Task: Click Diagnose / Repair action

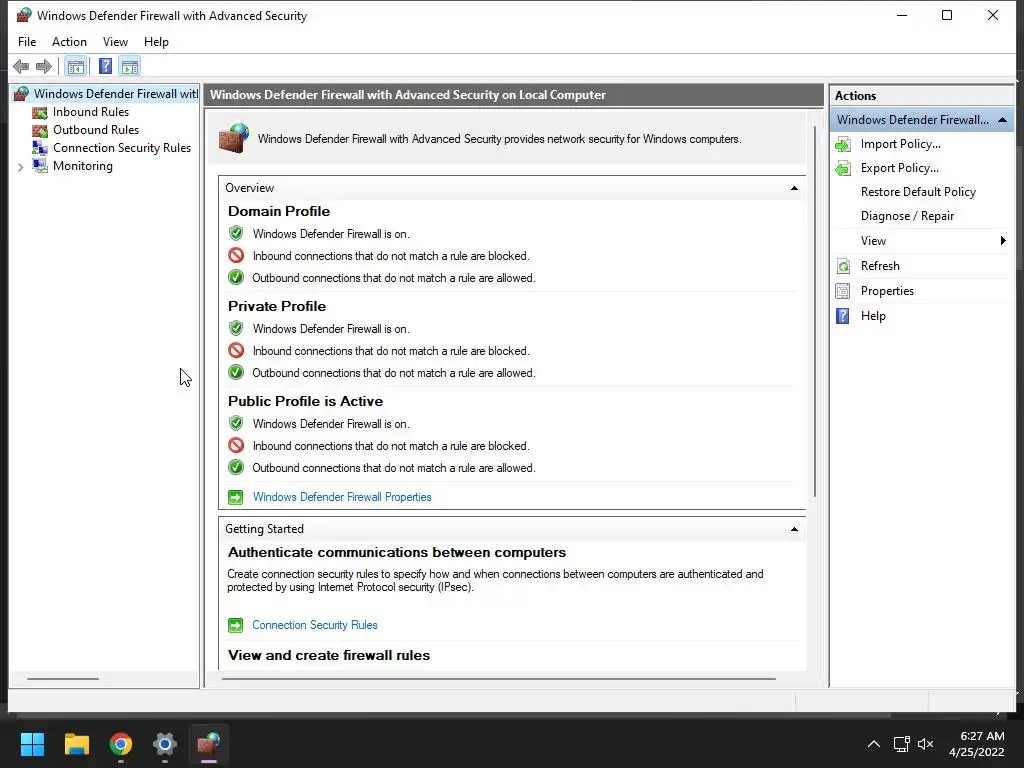Action: (x=907, y=216)
